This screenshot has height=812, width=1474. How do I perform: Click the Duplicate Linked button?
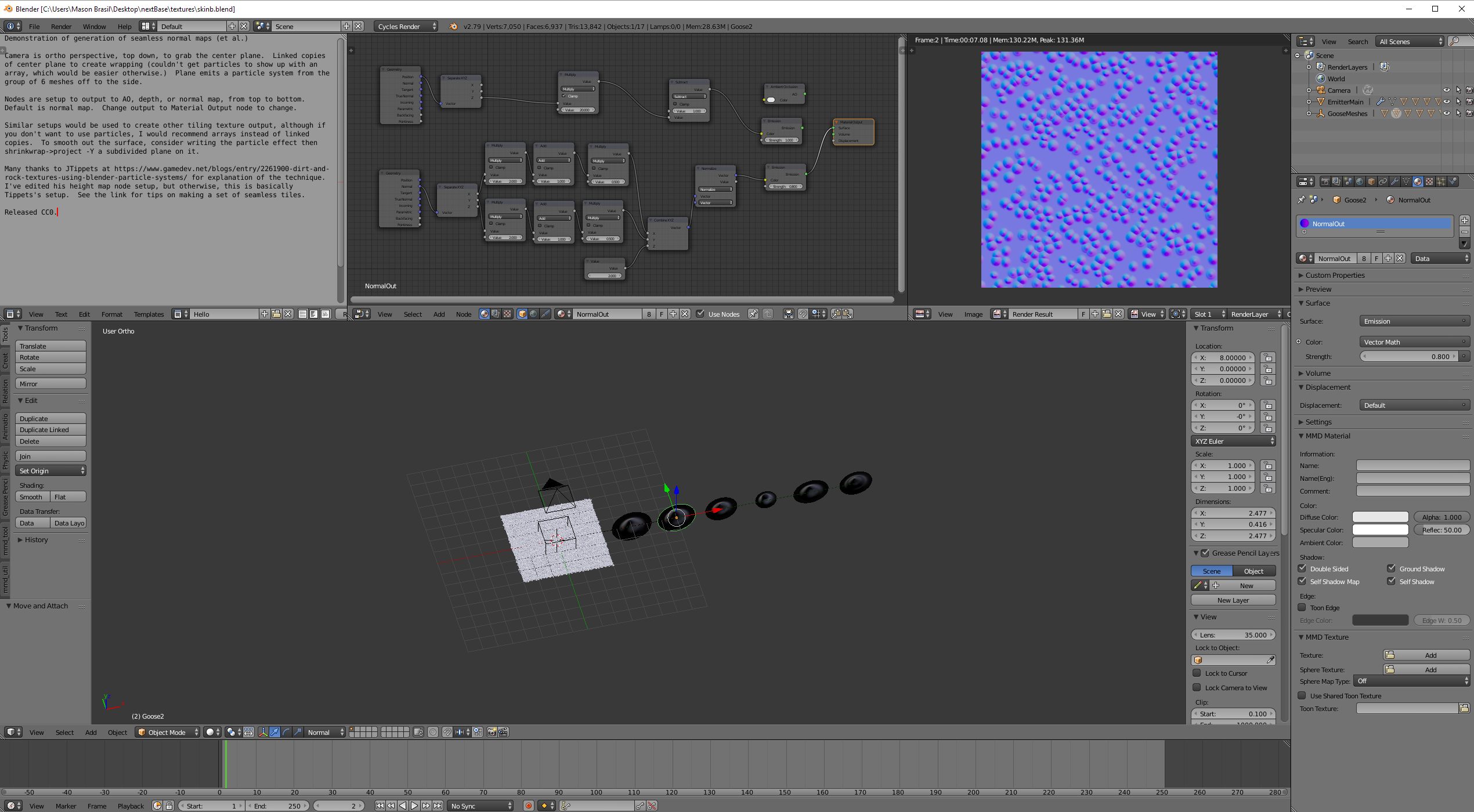point(51,429)
